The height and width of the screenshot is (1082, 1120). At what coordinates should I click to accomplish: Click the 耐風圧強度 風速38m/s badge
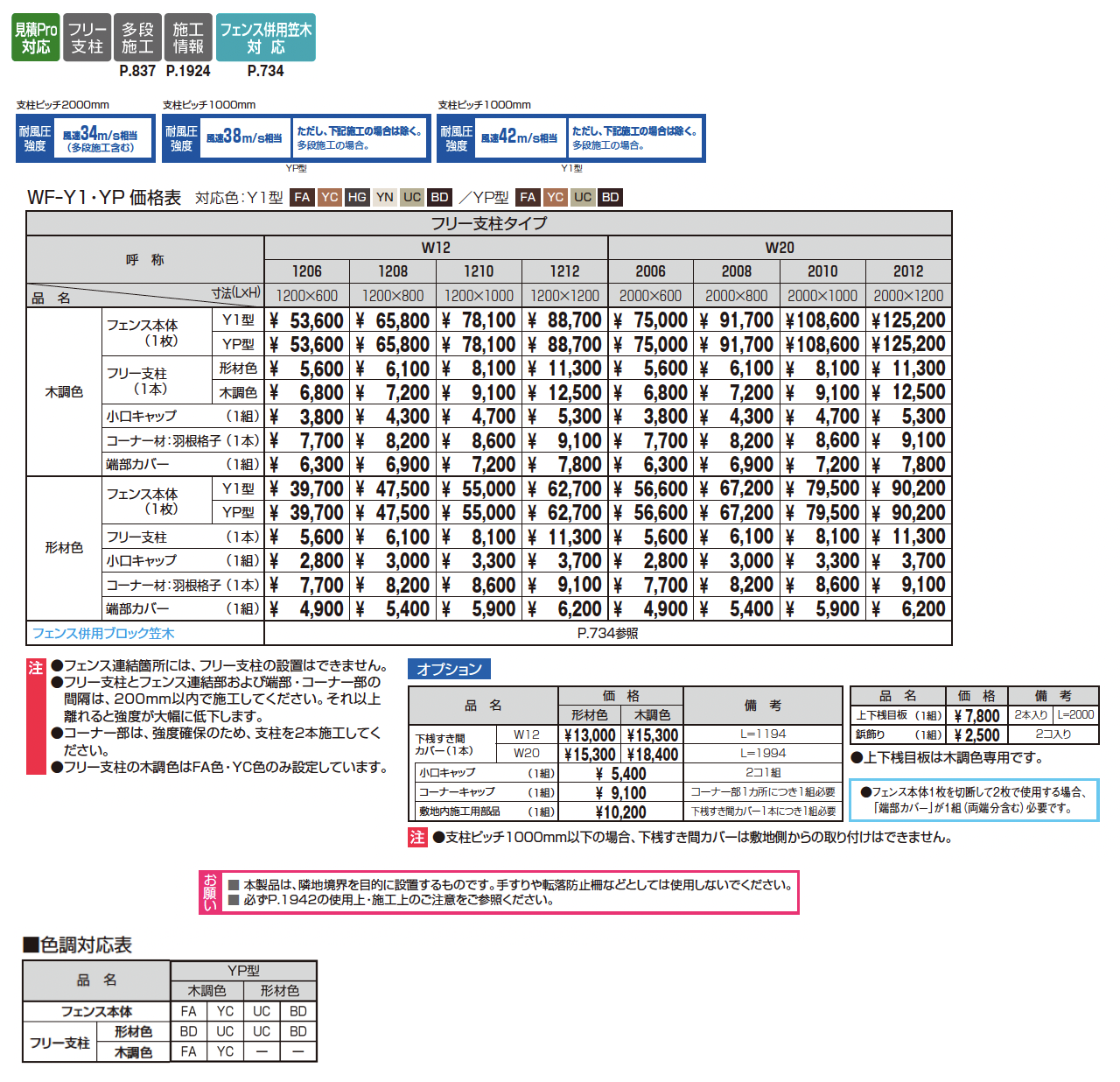(227, 138)
